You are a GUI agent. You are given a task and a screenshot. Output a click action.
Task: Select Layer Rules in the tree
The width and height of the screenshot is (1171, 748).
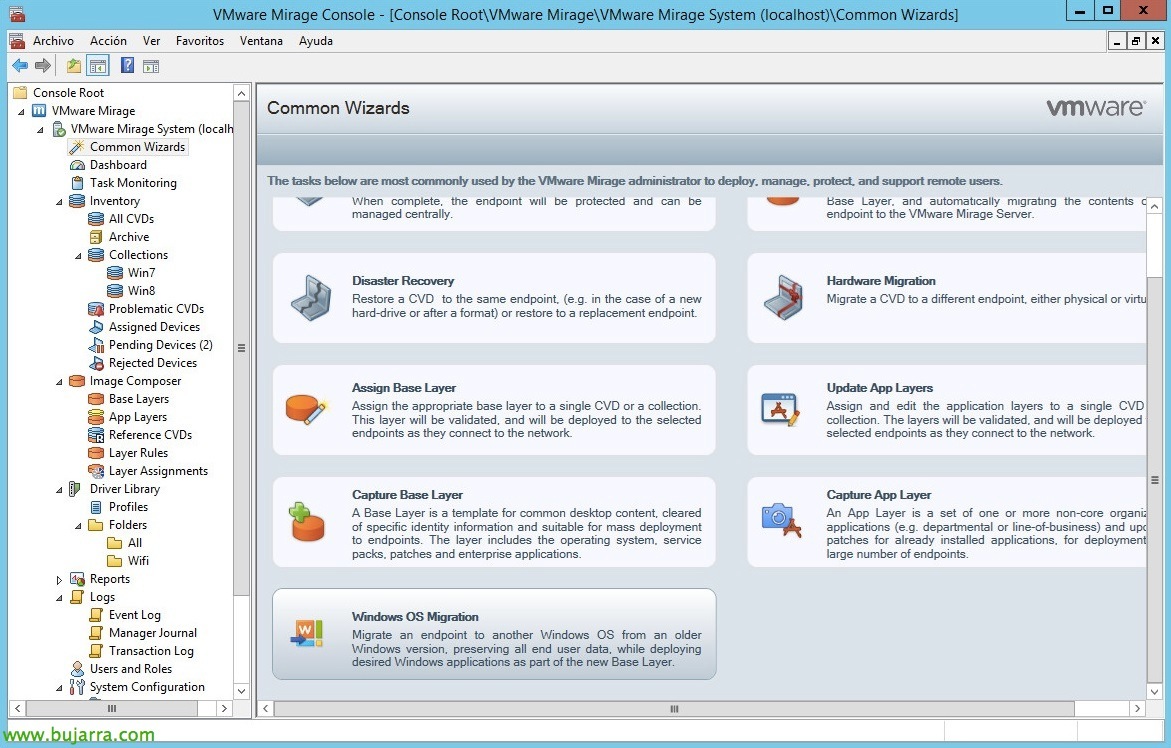(x=138, y=452)
